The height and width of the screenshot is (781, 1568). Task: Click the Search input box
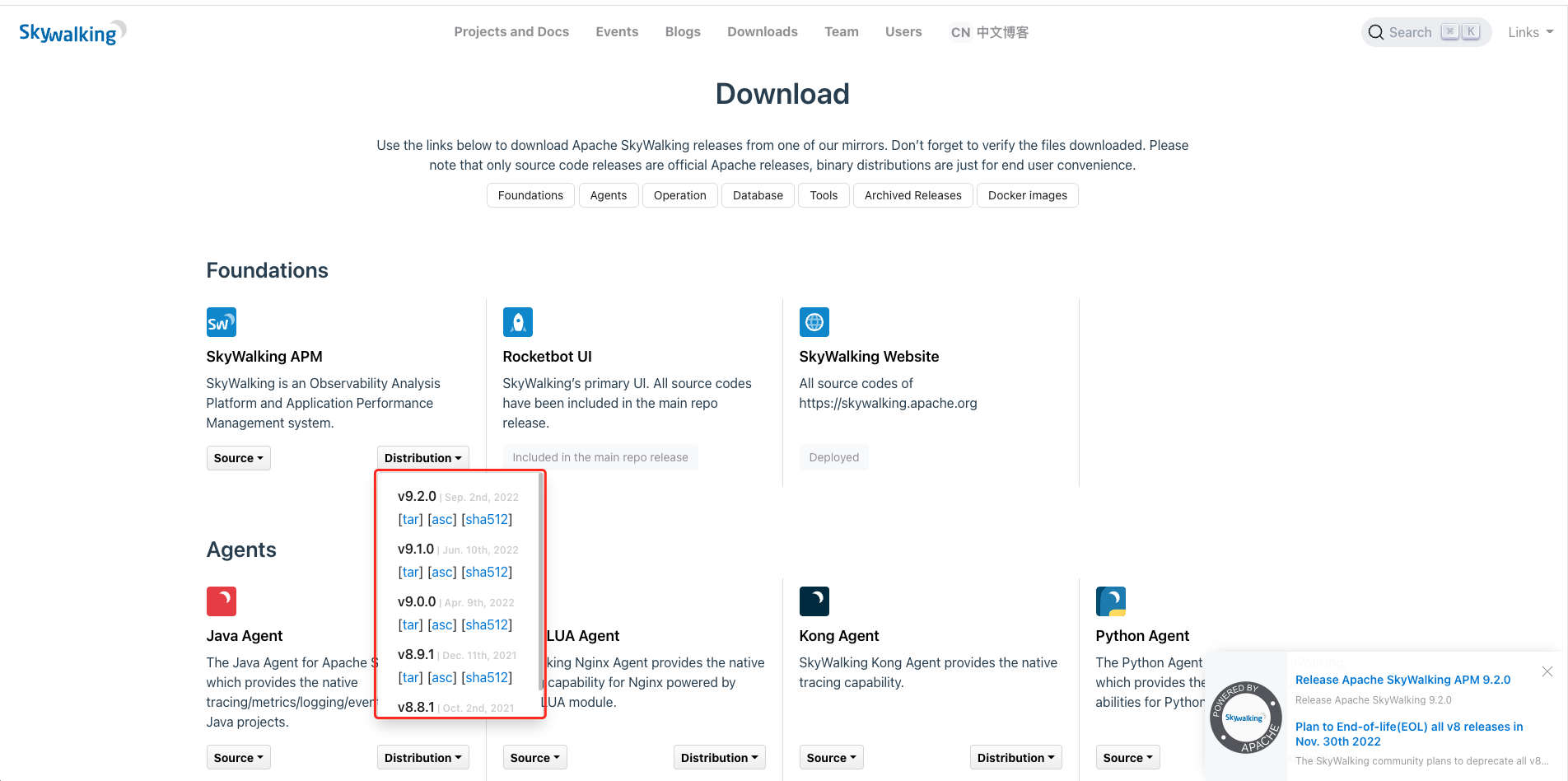(x=1426, y=32)
